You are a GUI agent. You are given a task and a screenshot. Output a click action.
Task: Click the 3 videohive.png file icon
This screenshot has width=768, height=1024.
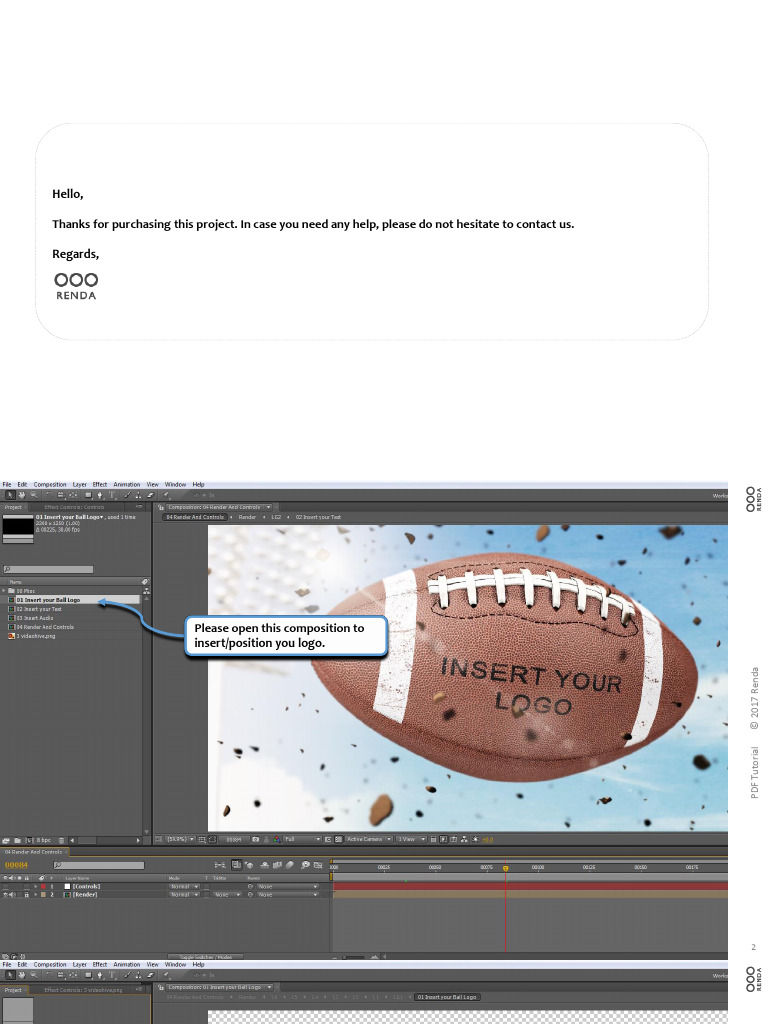pyautogui.click(x=11, y=636)
